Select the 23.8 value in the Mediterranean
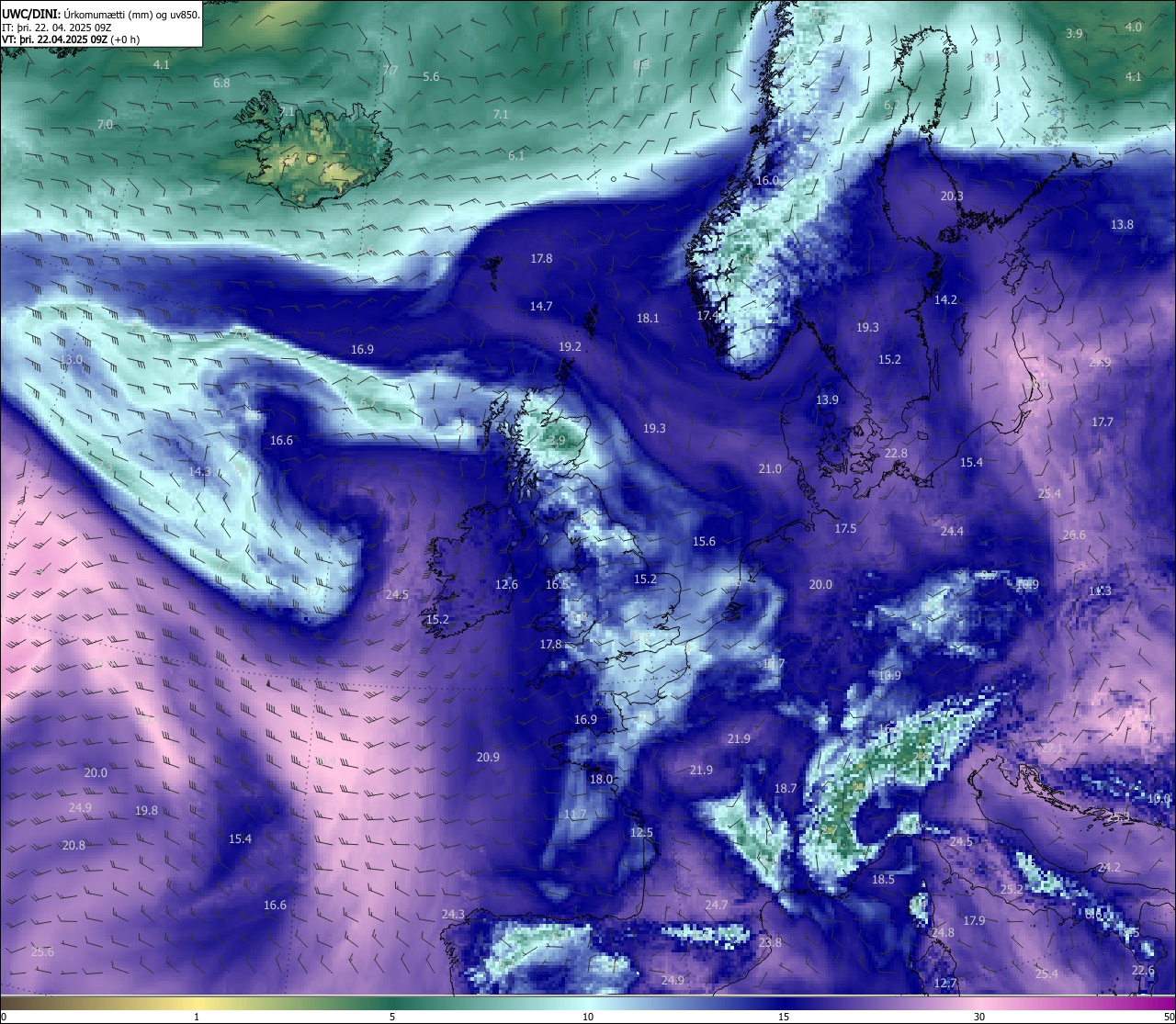The width and height of the screenshot is (1176, 1024). [x=770, y=943]
